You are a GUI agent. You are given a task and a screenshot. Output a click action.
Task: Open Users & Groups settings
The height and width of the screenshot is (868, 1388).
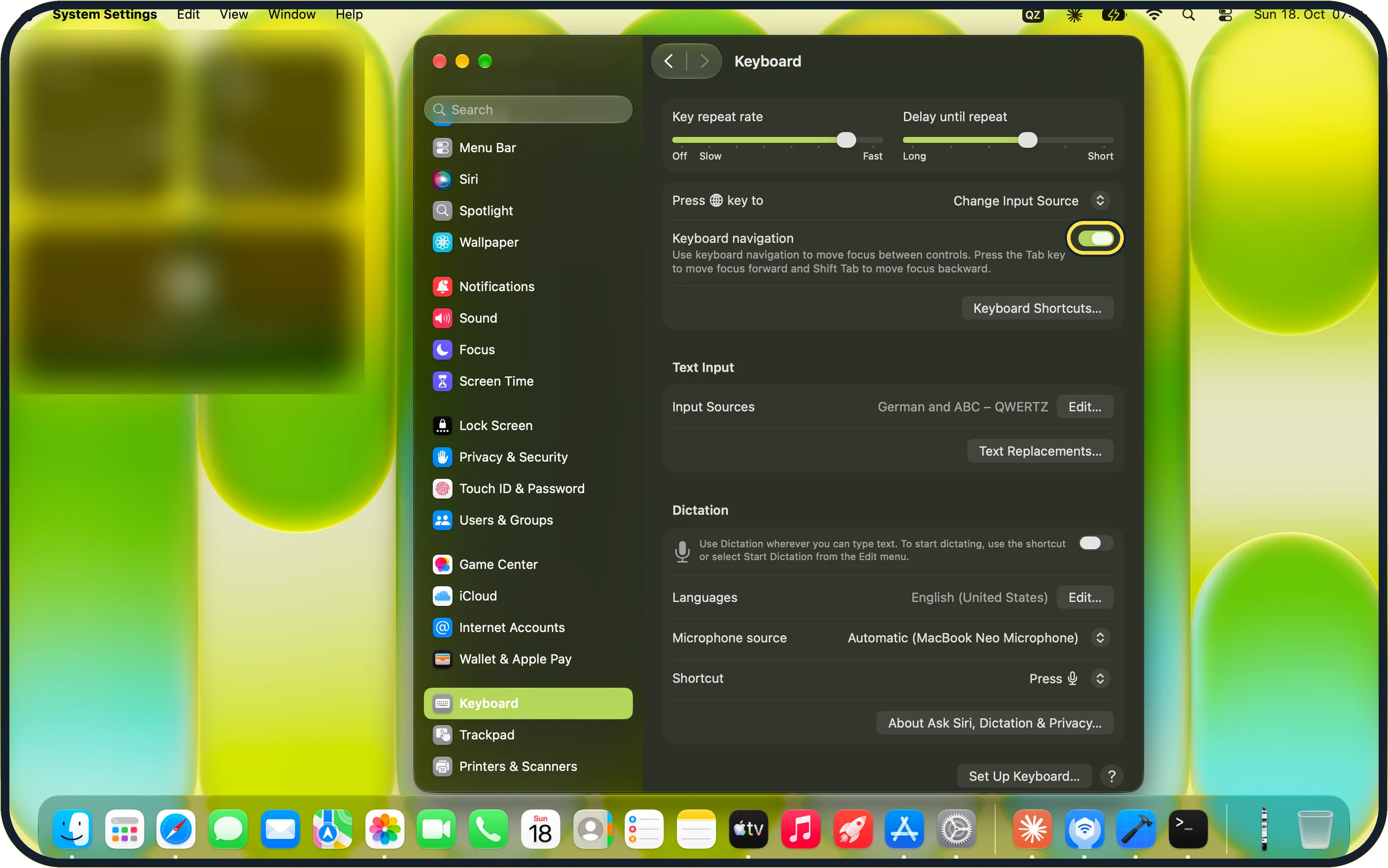[x=528, y=520]
